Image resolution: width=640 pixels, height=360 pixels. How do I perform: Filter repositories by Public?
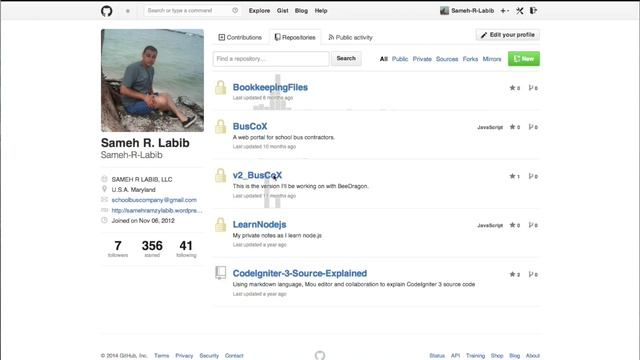[400, 59]
